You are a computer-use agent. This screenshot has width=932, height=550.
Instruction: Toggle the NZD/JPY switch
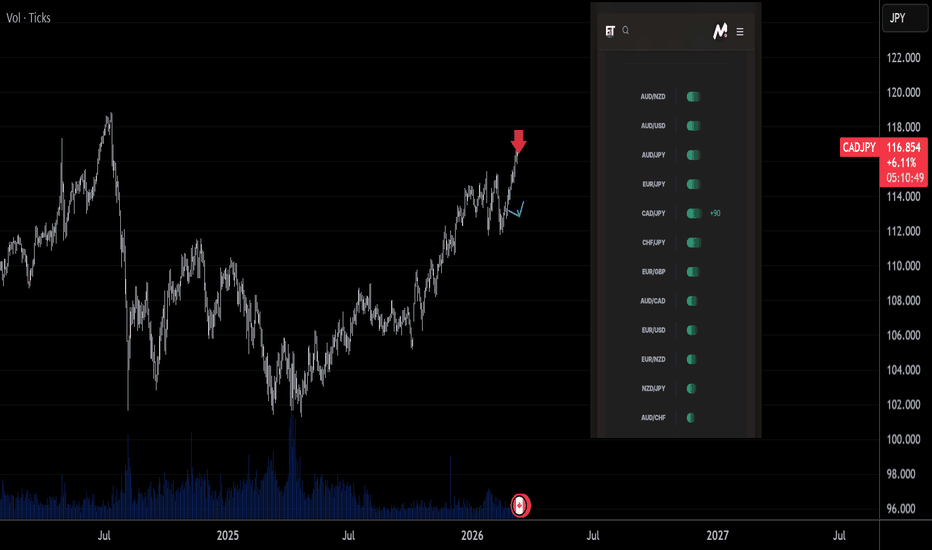[x=693, y=388]
